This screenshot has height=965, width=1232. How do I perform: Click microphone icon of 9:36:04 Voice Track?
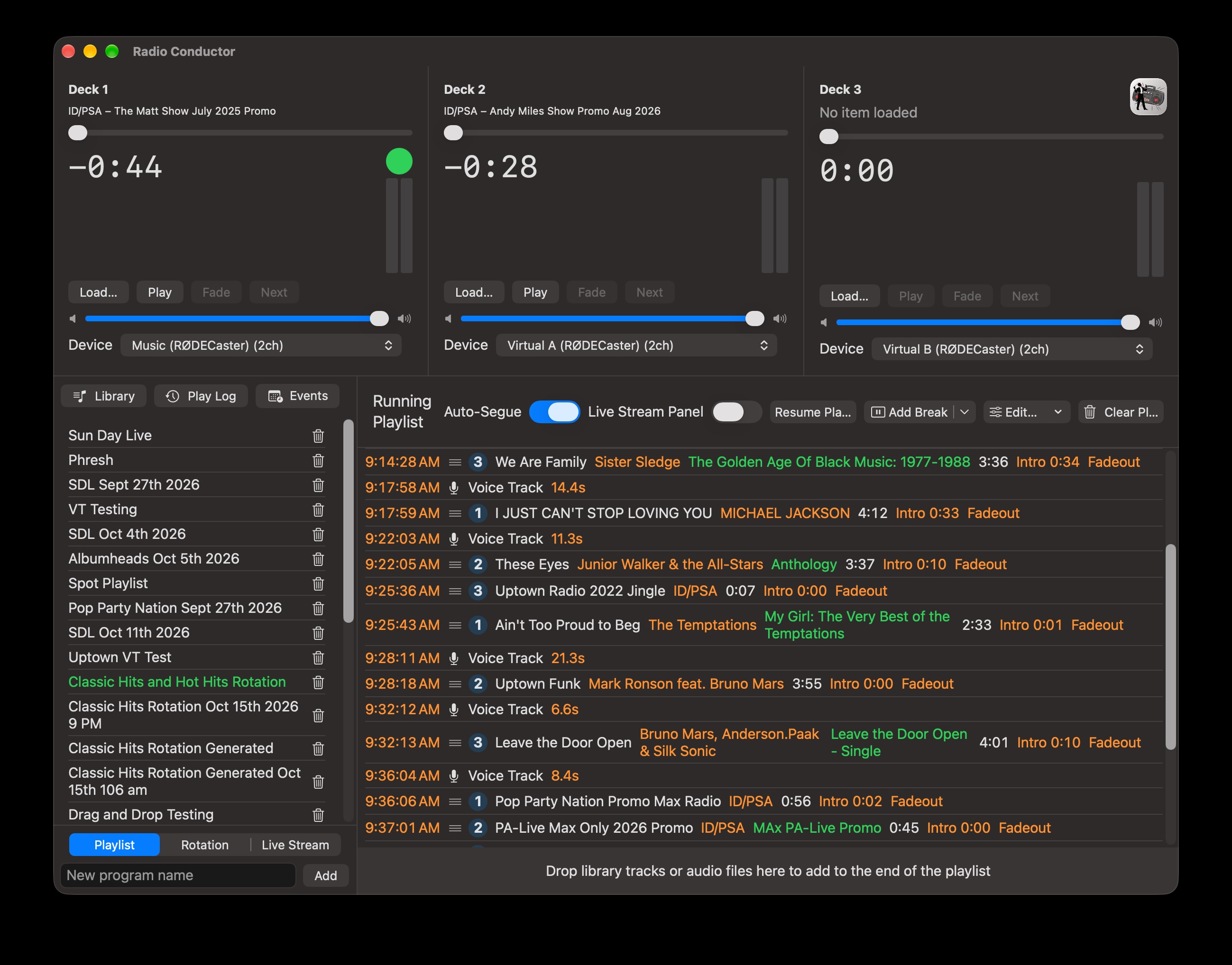(x=453, y=776)
